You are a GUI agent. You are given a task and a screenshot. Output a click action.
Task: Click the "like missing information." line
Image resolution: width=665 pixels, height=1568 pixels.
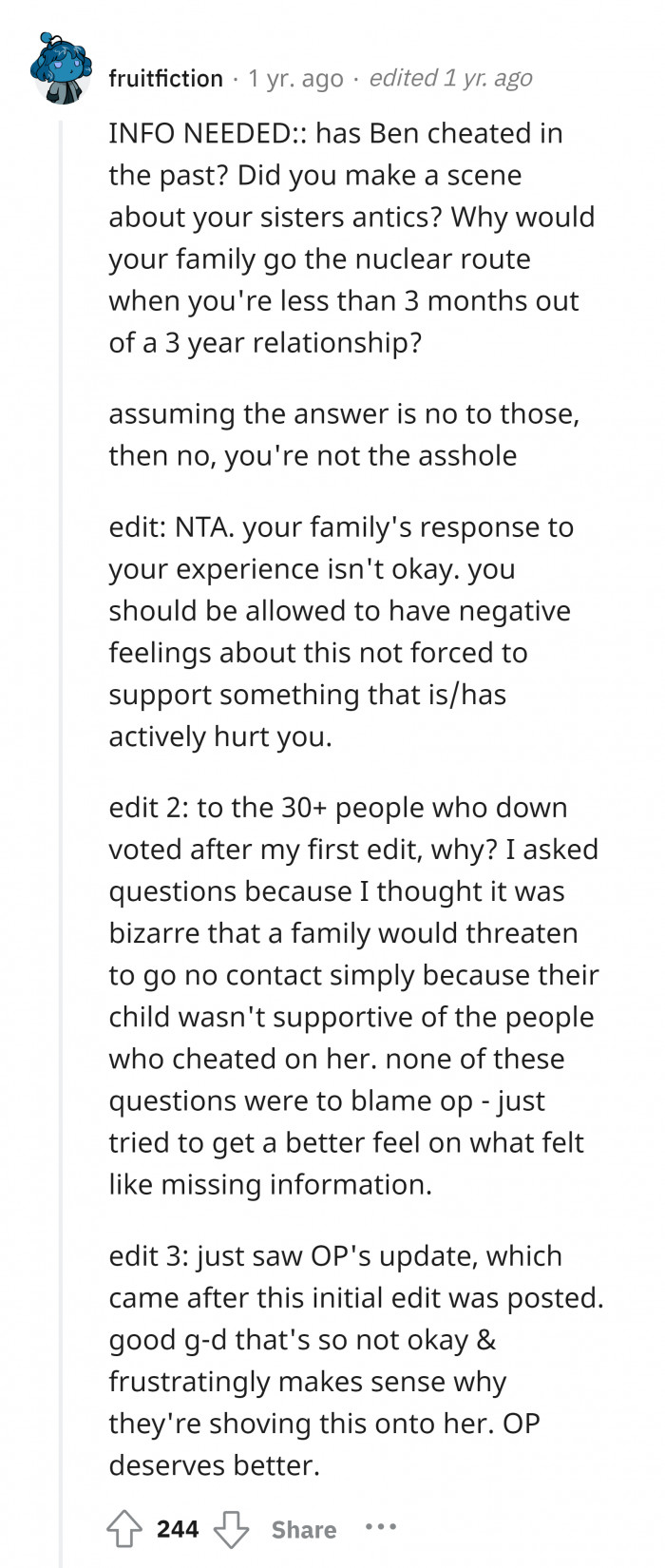tap(270, 1184)
